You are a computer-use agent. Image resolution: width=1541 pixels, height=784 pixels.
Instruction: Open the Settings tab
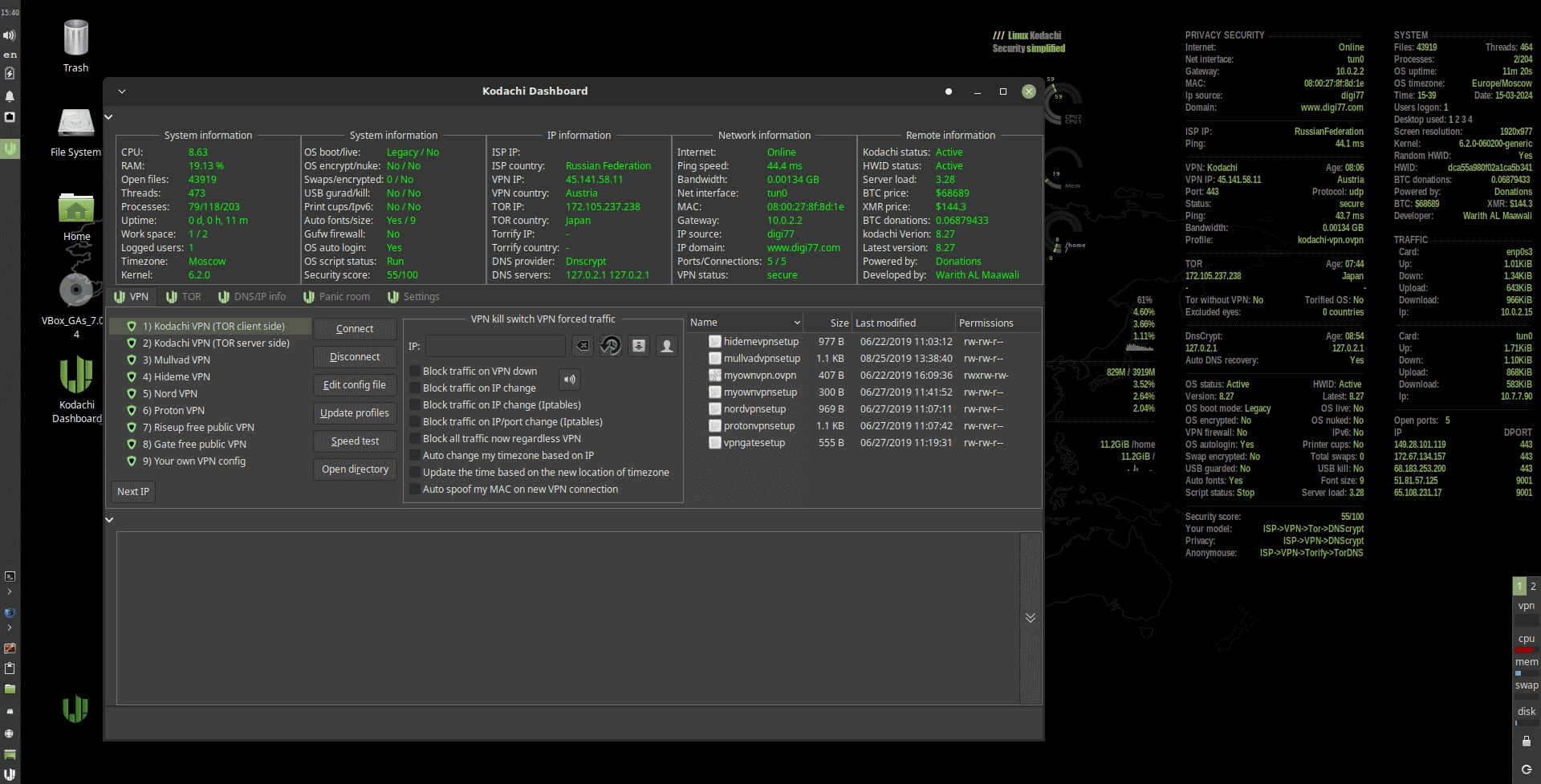pos(414,297)
